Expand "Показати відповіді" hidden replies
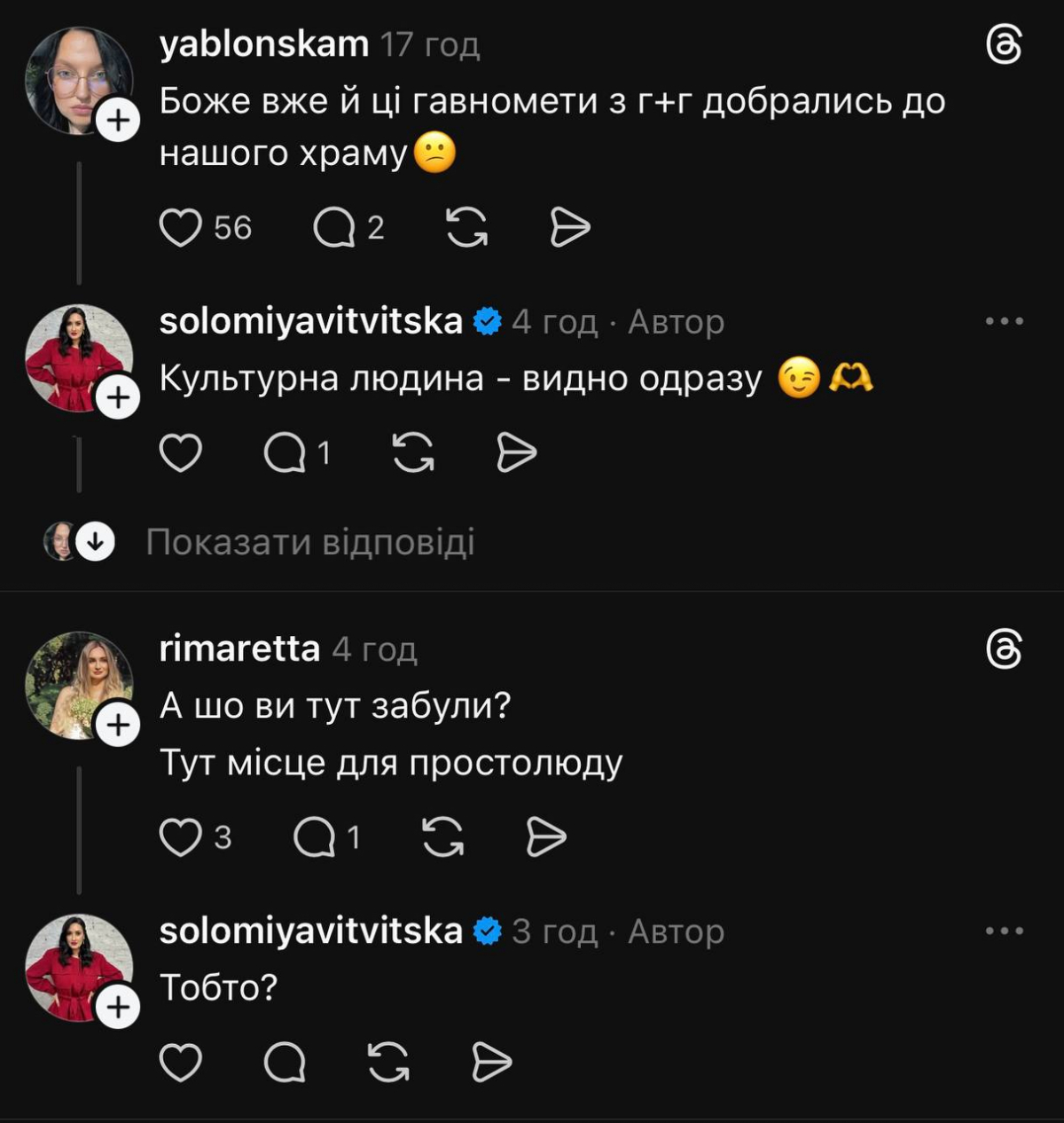This screenshot has width=1064, height=1123. click(x=309, y=542)
